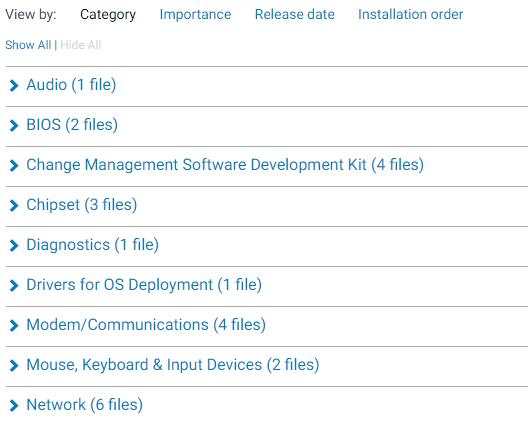This screenshot has height=426, width=528.
Task: Open Audio (1 file) category
Action: click(71, 85)
